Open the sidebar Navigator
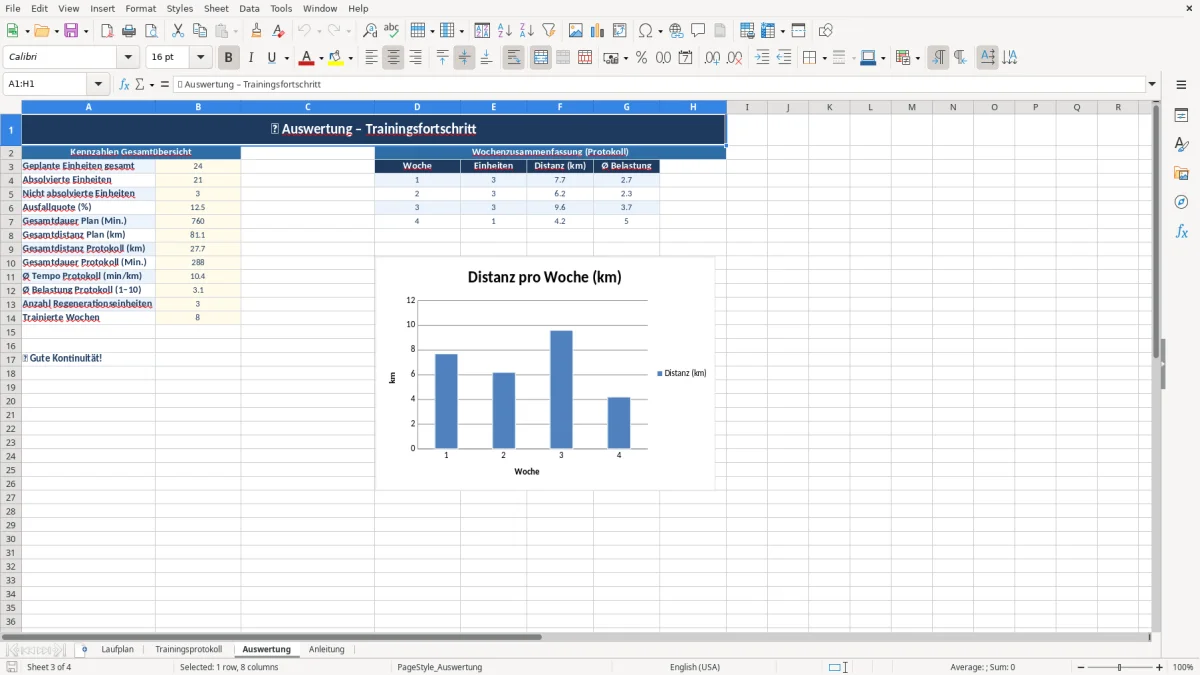This screenshot has height=675, width=1200. [x=1181, y=202]
